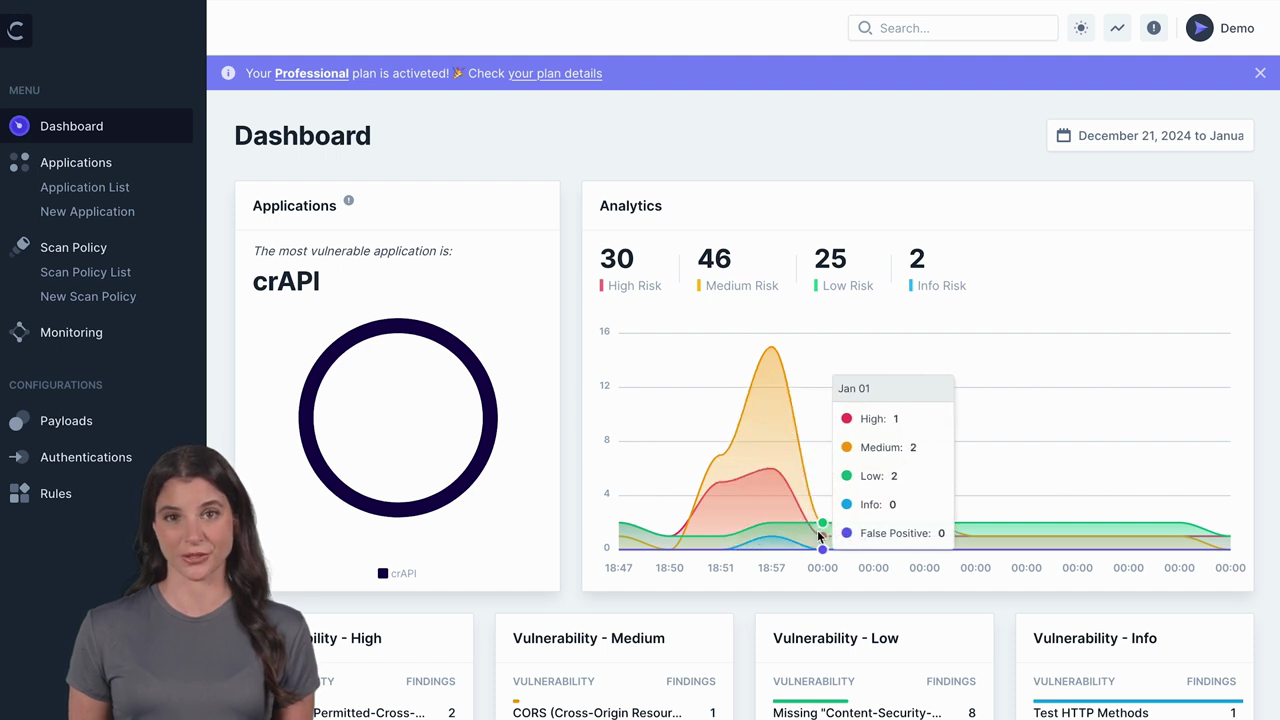Image resolution: width=1280 pixels, height=720 pixels.
Task: Open the Dashboard menu item
Action: coord(96,126)
